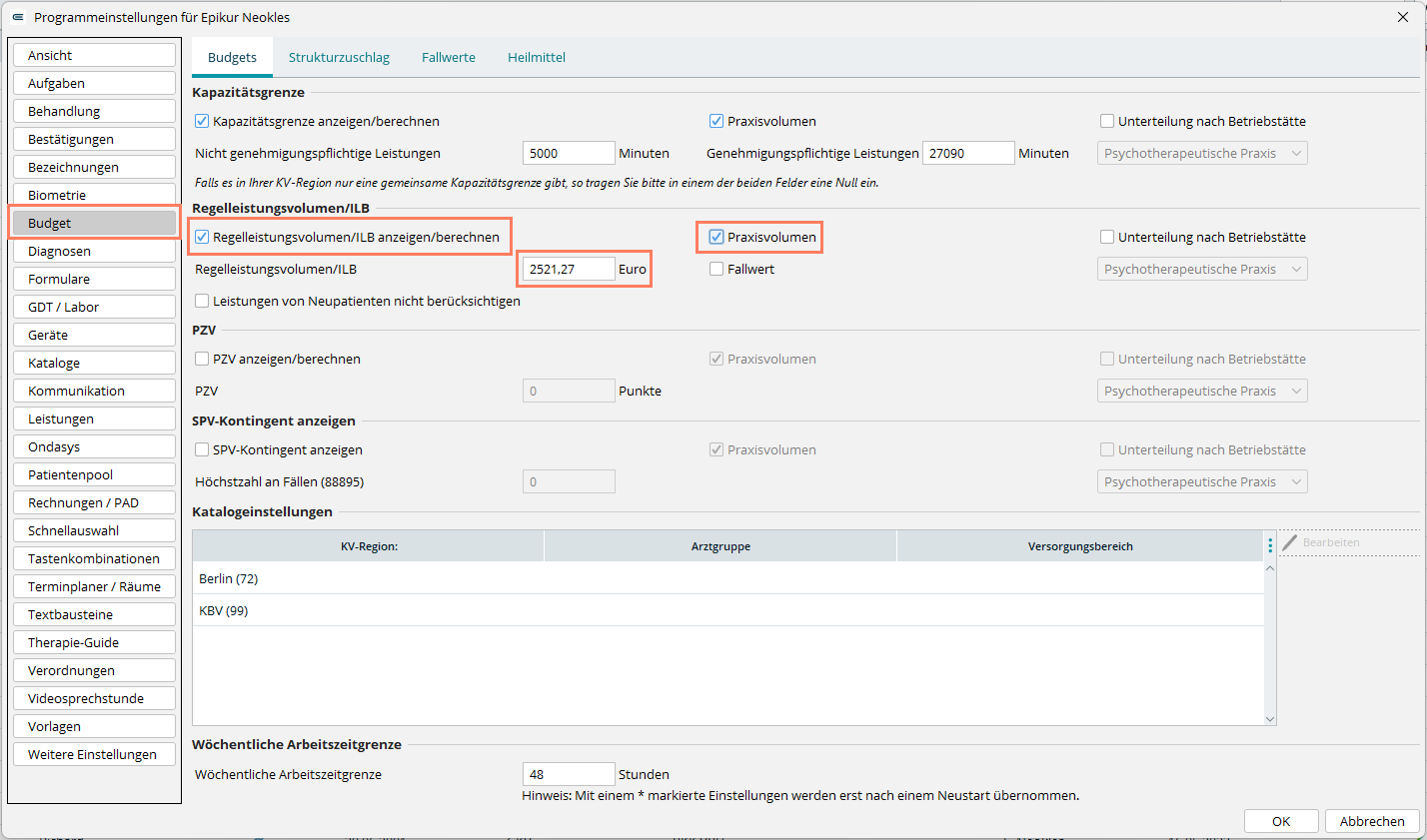Open the Betriebsstätte dropdown in the SPV-Kontingent section
The width and height of the screenshot is (1427, 840).
(x=1202, y=481)
